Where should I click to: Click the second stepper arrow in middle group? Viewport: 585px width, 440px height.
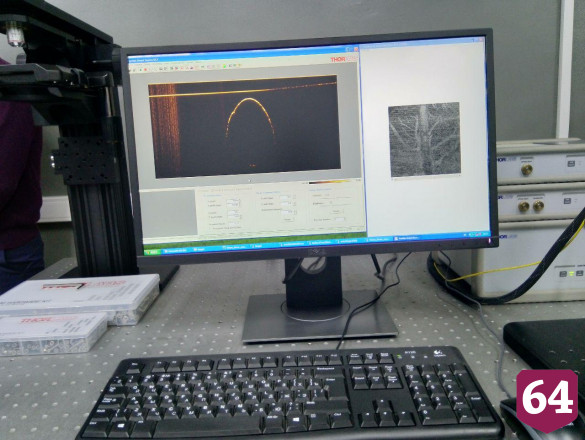pos(295,204)
